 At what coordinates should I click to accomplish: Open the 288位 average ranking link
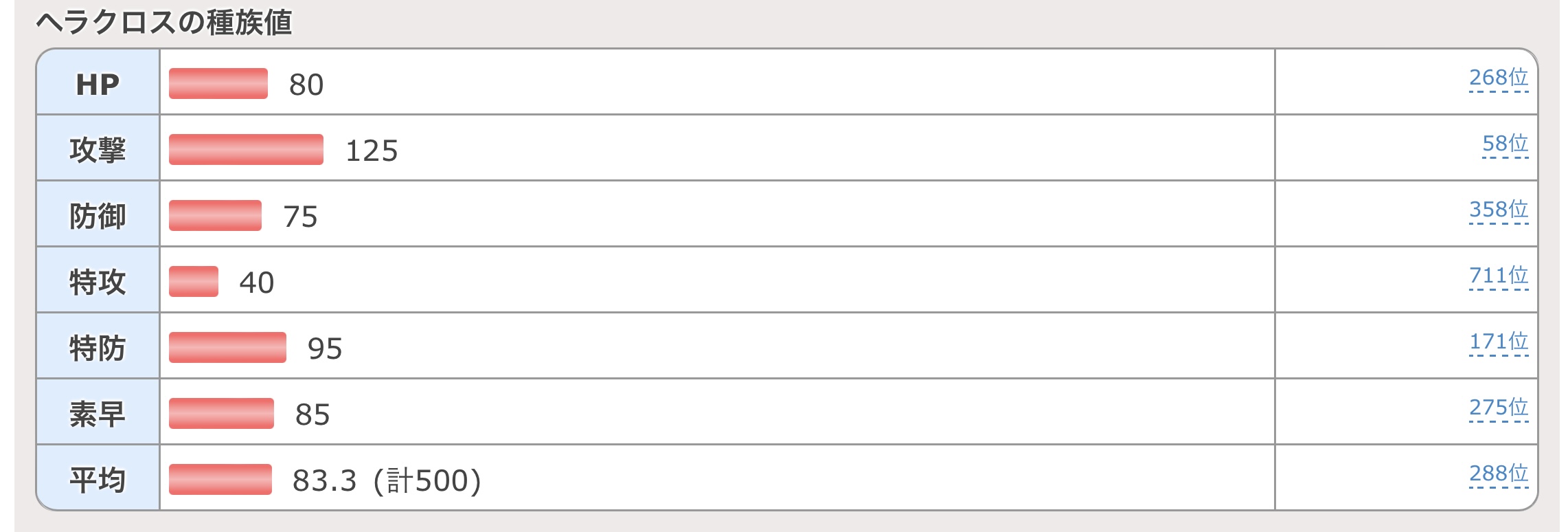pos(1499,474)
